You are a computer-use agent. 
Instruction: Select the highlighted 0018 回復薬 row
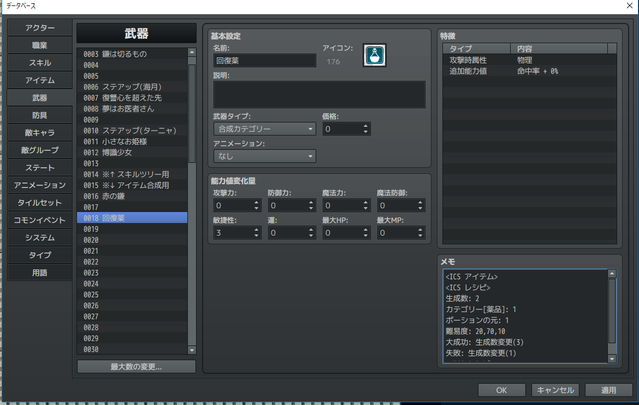tap(132, 218)
